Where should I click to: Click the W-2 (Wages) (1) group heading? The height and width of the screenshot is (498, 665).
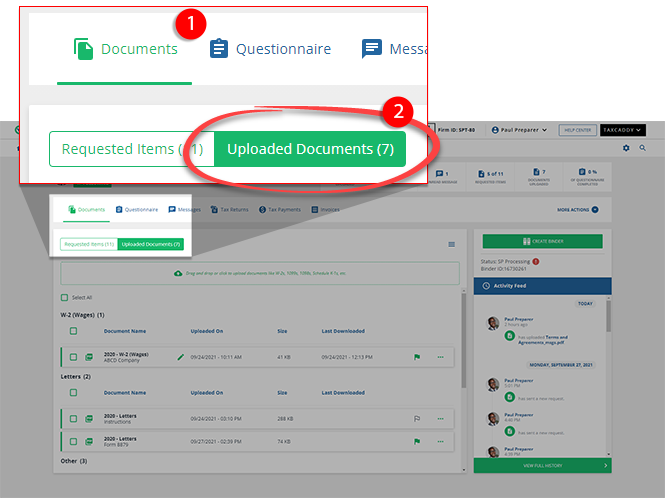(x=82, y=315)
